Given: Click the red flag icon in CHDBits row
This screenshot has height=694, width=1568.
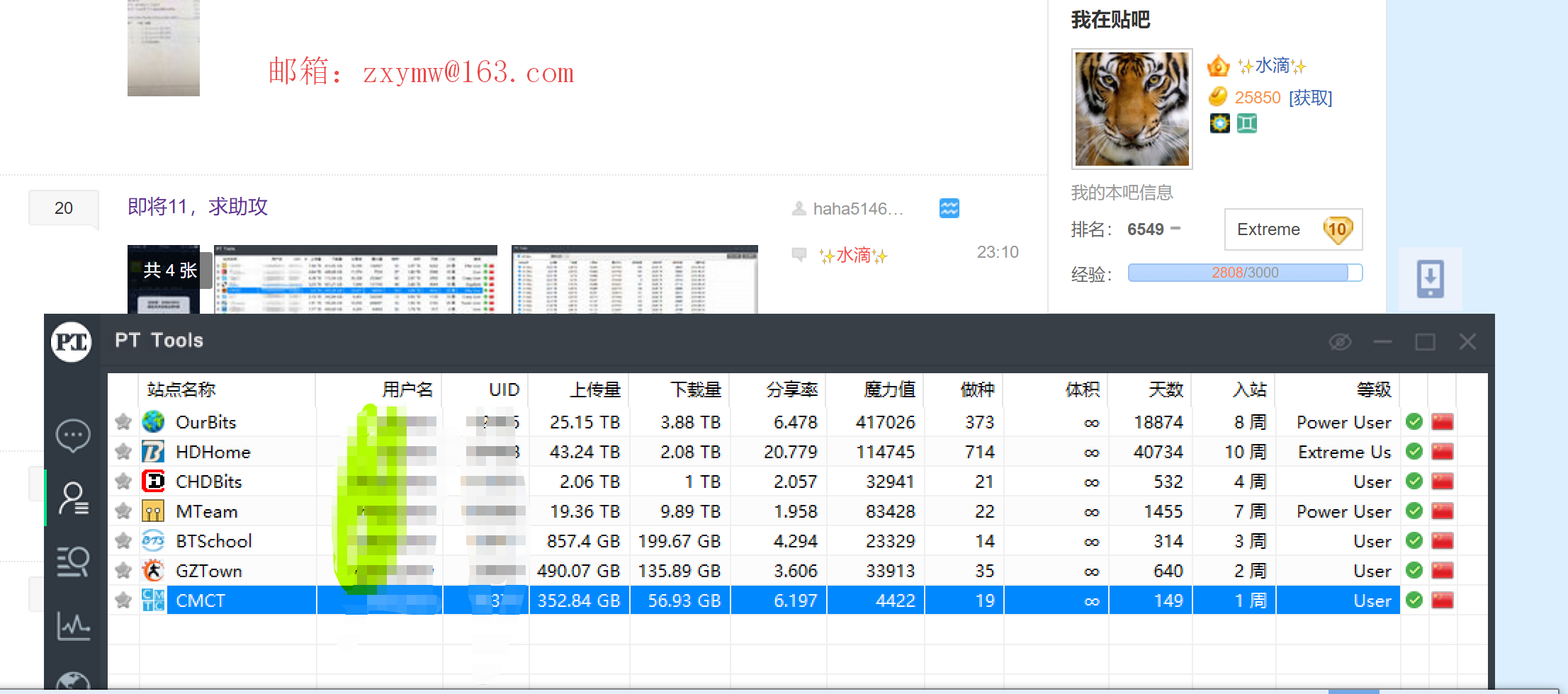Looking at the screenshot, I should pyautogui.click(x=1443, y=482).
